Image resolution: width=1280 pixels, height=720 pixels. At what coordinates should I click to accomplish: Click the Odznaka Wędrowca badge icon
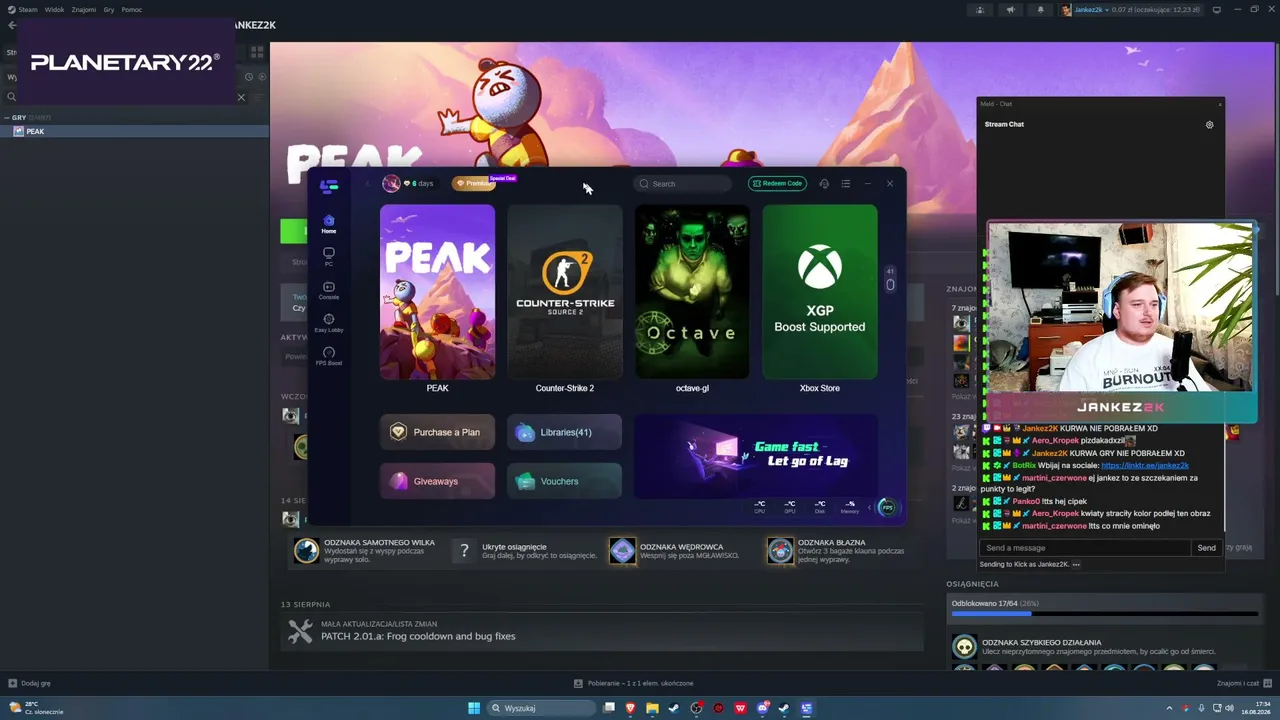622,550
